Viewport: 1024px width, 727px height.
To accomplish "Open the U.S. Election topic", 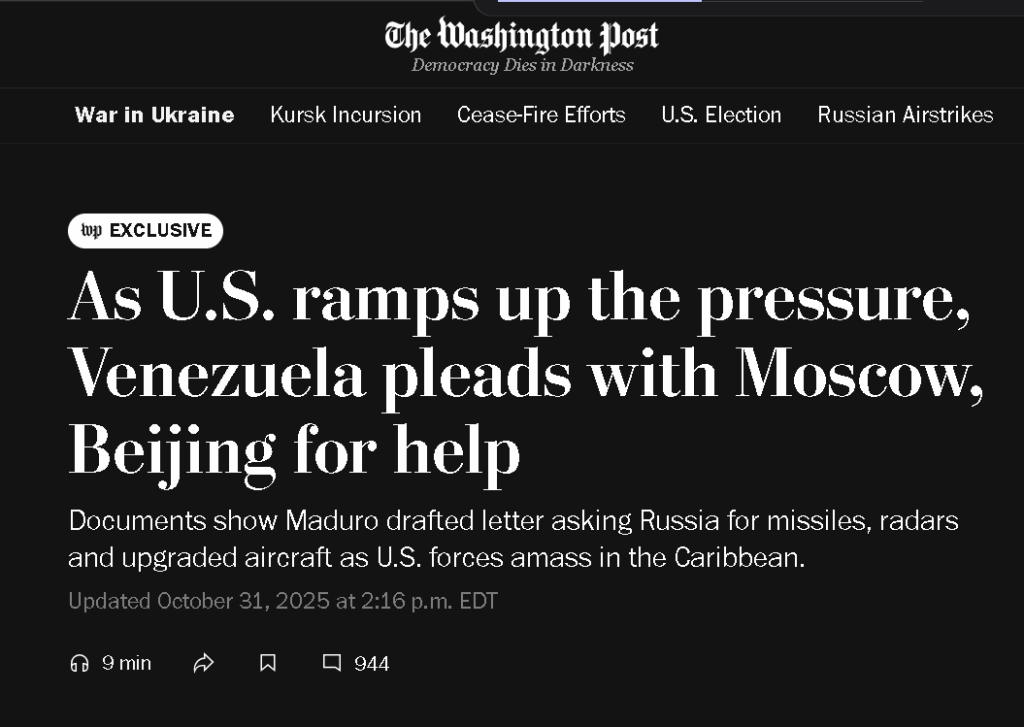I will pyautogui.click(x=721, y=115).
